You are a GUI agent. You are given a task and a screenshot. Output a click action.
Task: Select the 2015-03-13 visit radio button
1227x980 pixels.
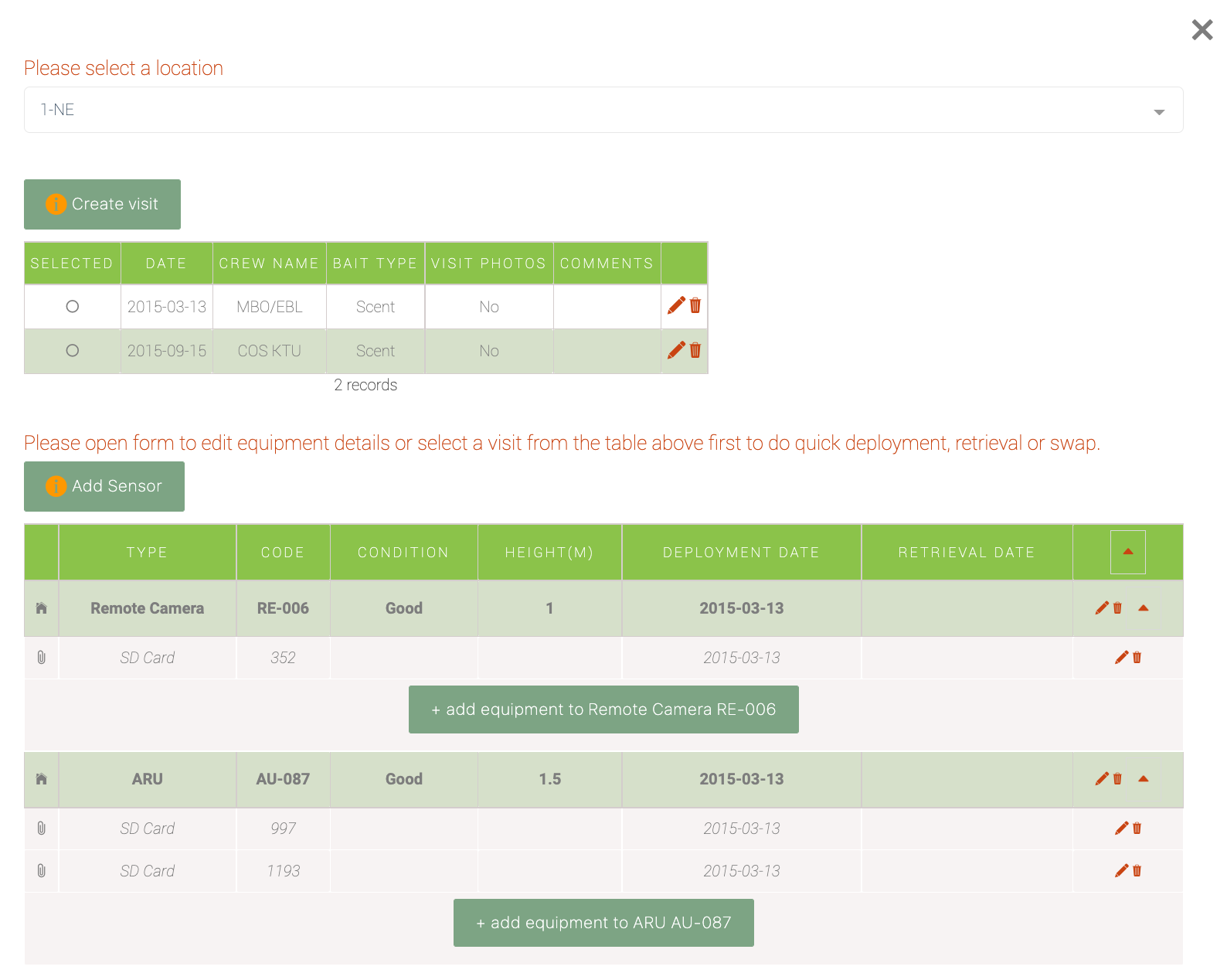[x=73, y=307]
